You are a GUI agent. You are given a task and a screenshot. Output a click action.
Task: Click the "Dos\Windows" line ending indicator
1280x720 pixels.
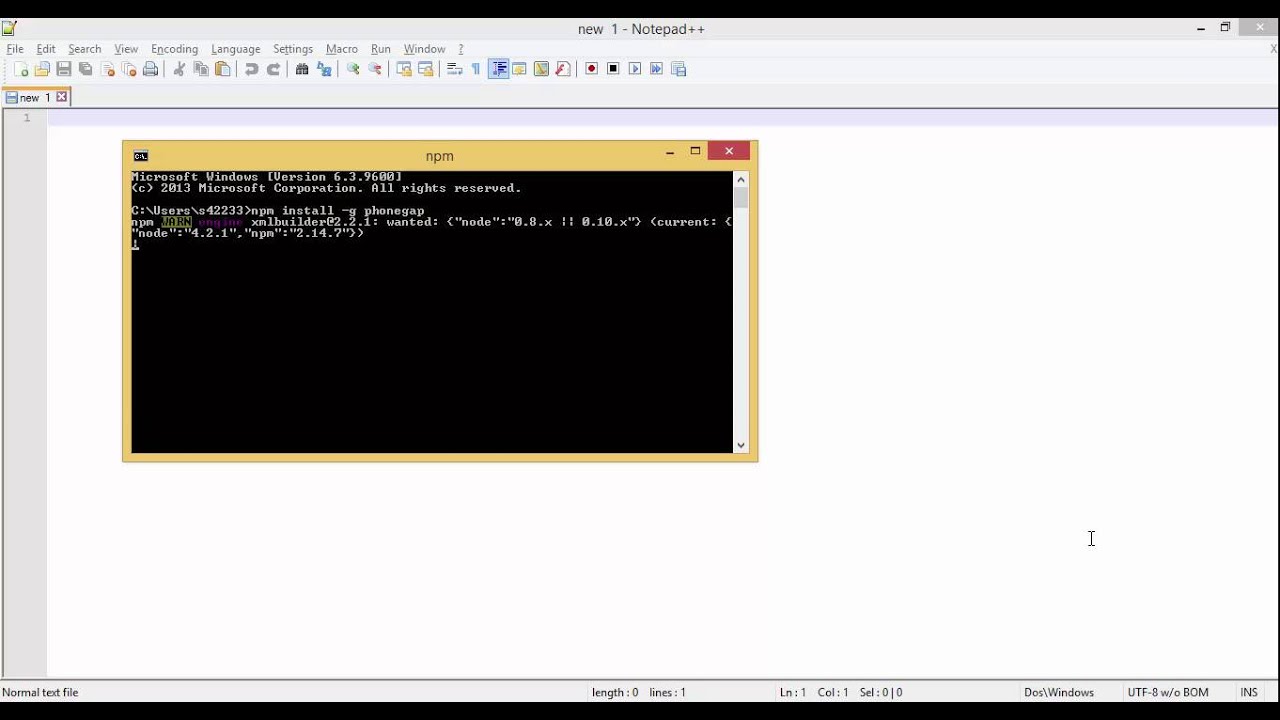click(1059, 692)
